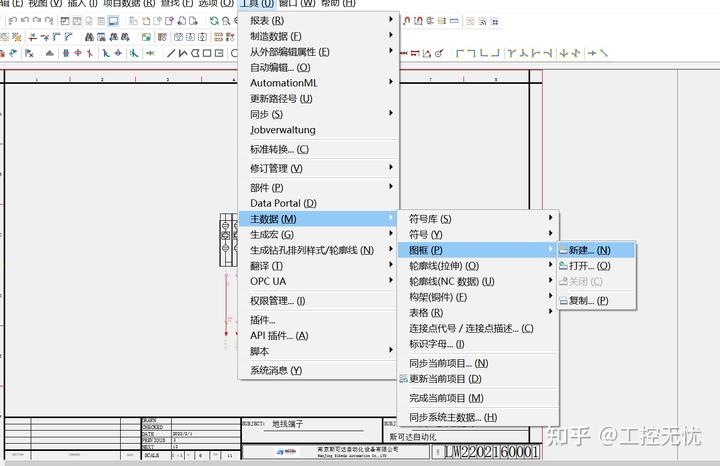Choose 打开... (O) in the 图框 submenu
Image resolution: width=720 pixels, height=466 pixels.
point(596,266)
